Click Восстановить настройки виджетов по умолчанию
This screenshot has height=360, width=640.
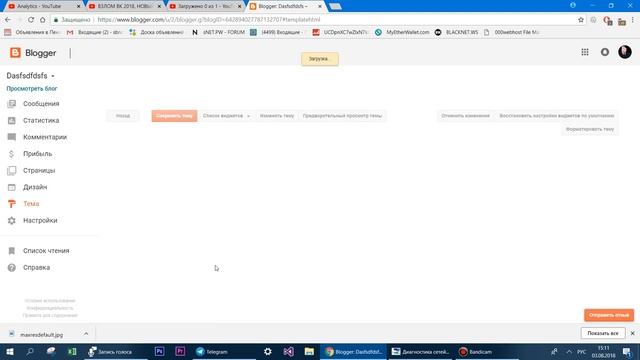click(557, 116)
